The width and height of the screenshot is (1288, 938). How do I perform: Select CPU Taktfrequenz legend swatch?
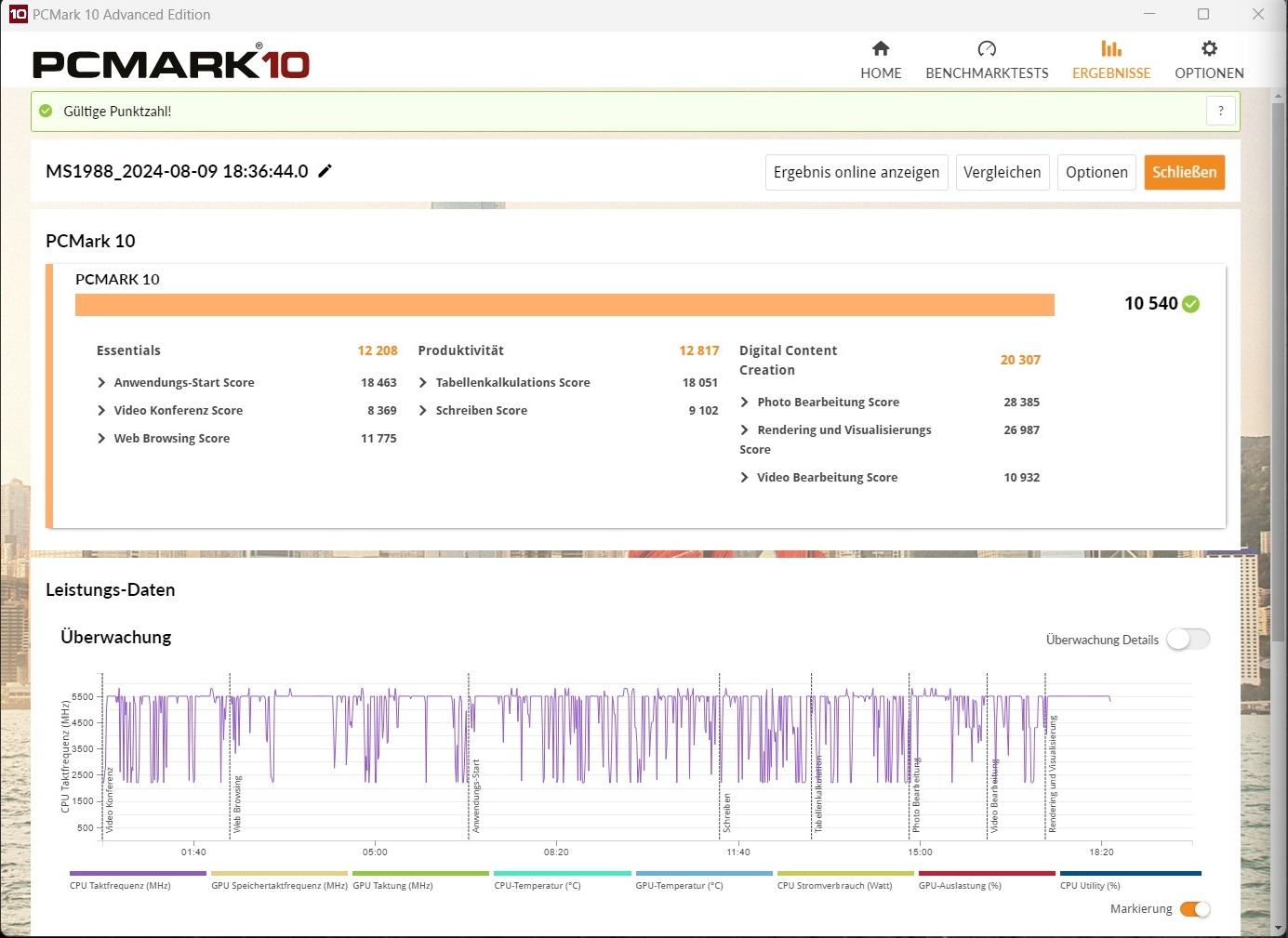138,873
